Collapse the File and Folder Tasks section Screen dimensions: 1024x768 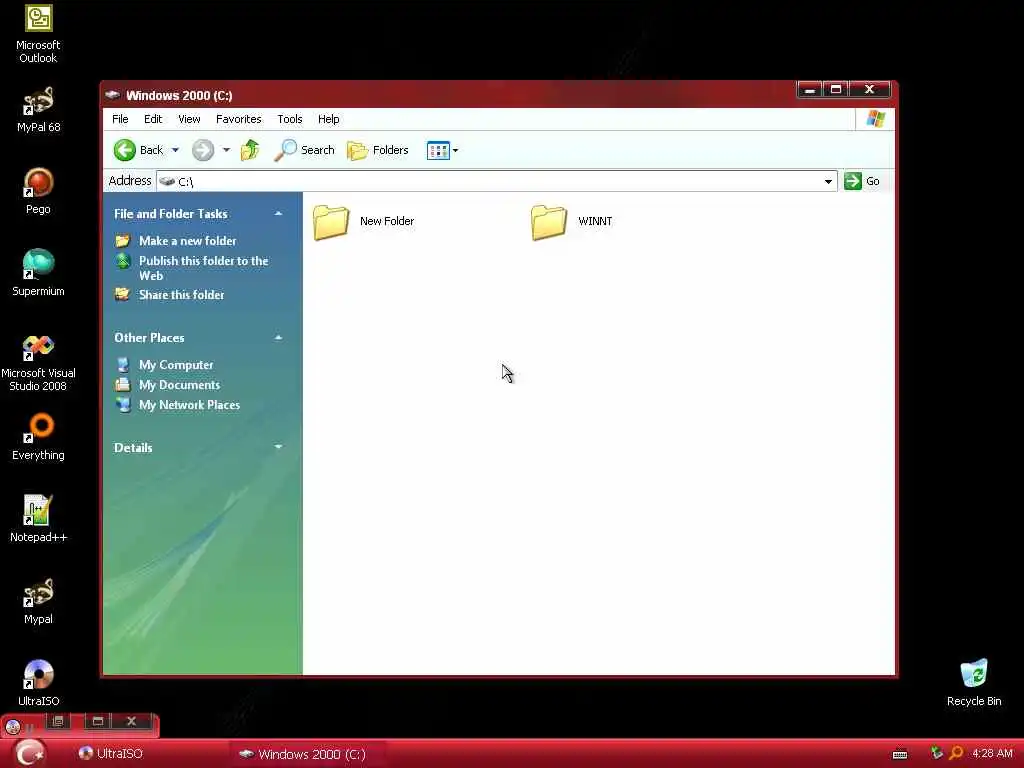tap(278, 214)
